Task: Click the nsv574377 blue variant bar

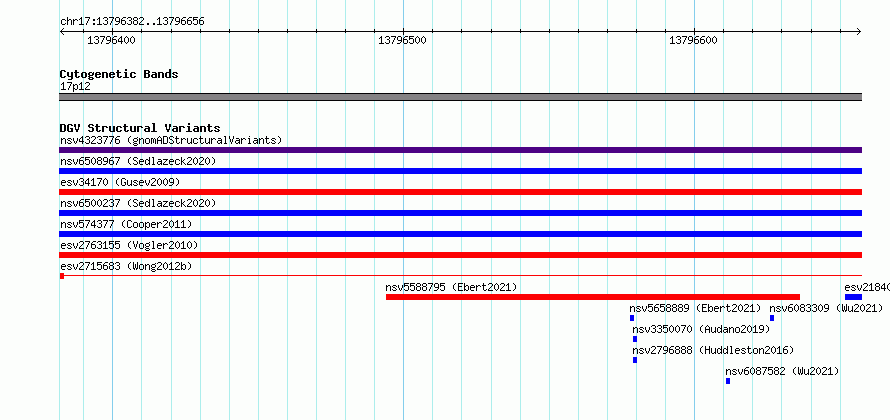Action: tap(460, 234)
